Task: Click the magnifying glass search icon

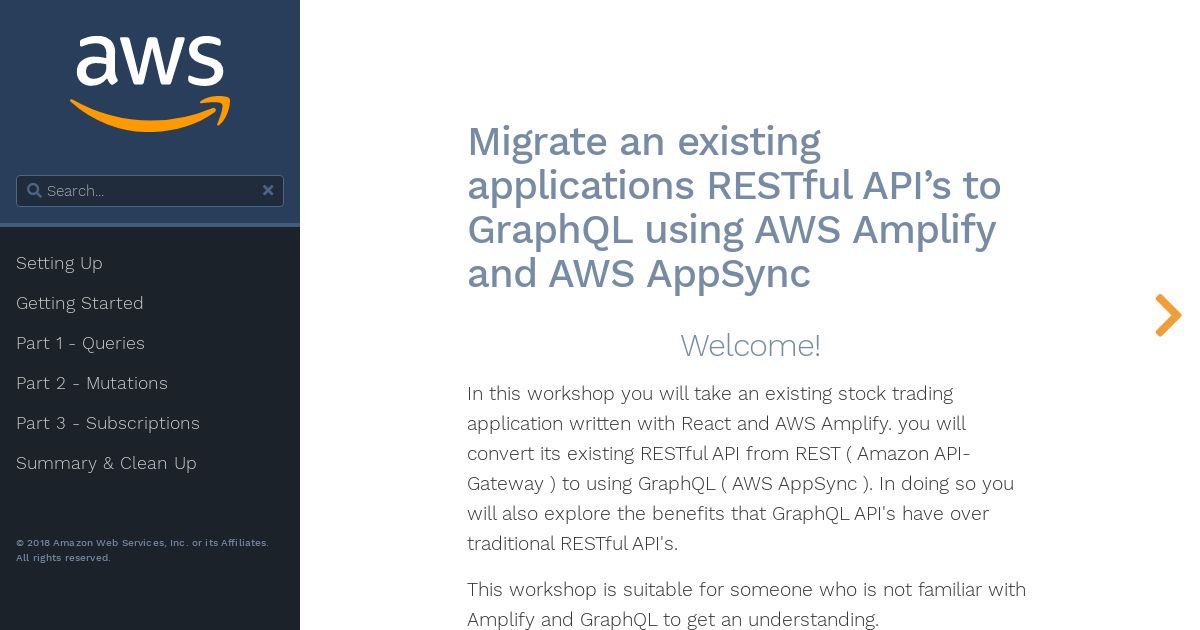Action: click(x=34, y=190)
